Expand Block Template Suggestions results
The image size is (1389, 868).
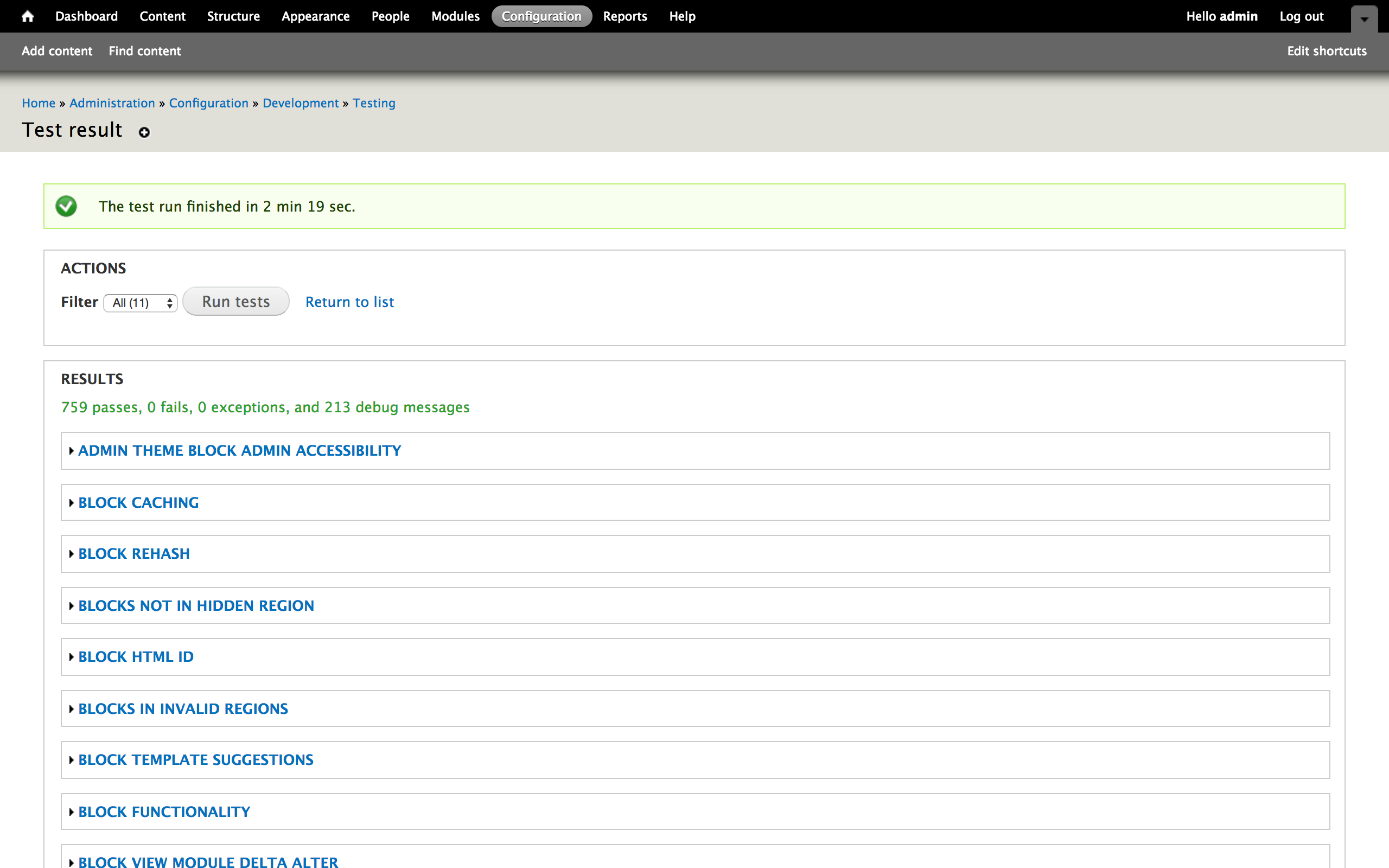196,759
